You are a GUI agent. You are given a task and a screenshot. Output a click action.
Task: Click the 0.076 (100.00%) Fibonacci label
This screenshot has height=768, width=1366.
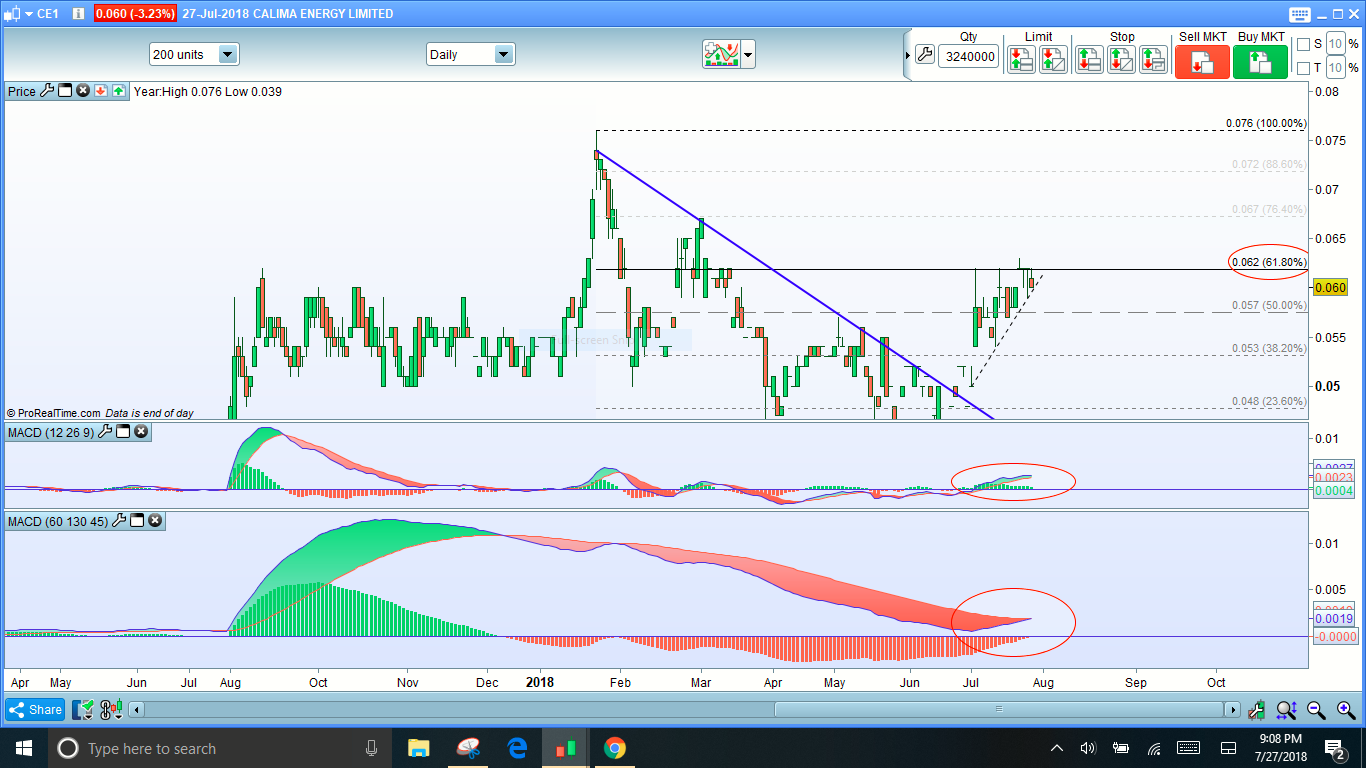click(x=1266, y=124)
